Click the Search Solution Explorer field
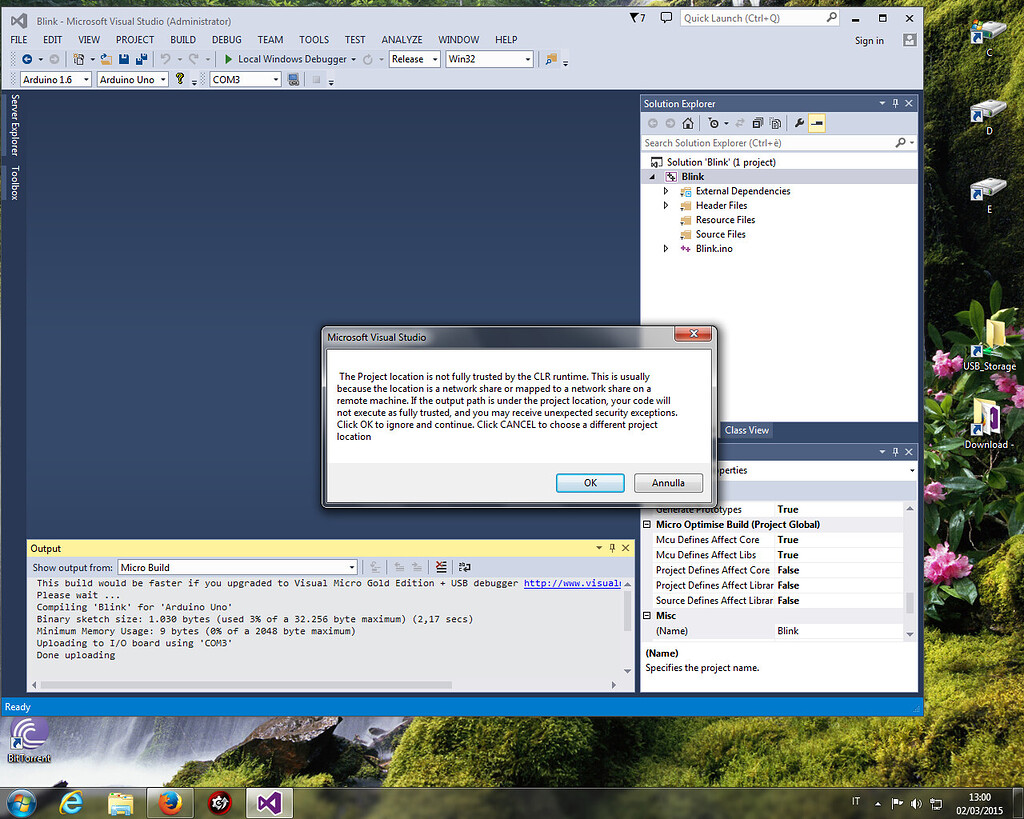 click(778, 142)
